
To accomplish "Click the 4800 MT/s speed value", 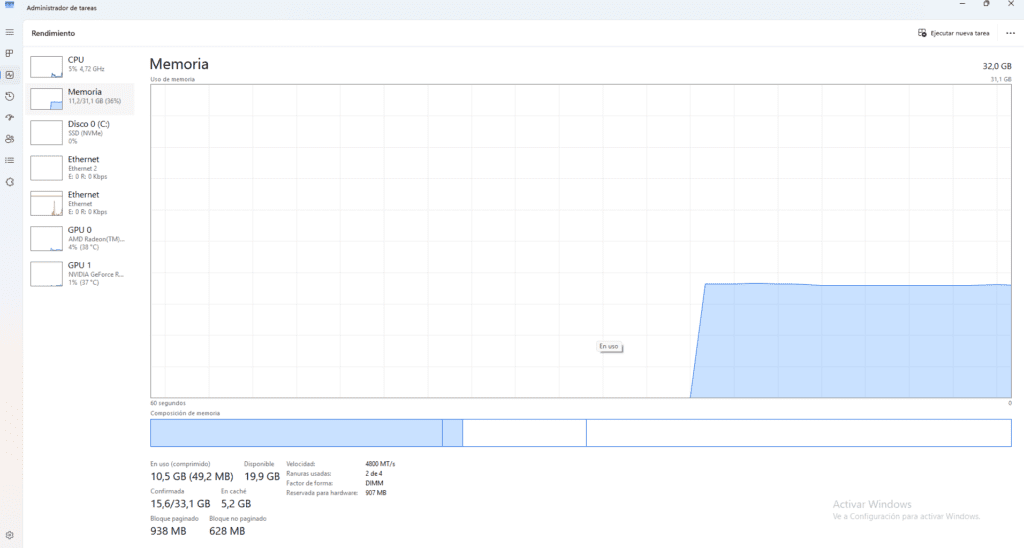I will click(380, 464).
